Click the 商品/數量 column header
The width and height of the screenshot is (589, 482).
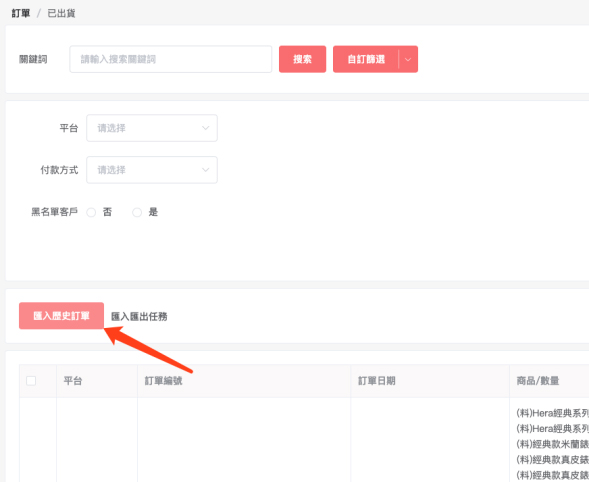coord(538,381)
